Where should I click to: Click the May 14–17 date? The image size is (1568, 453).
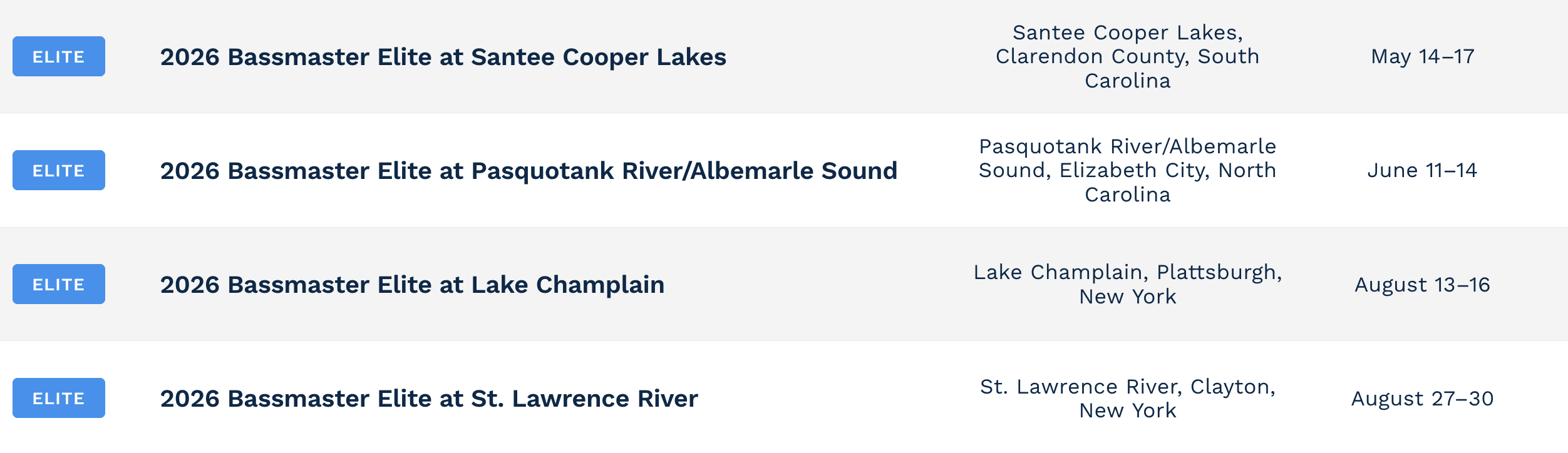pyautogui.click(x=1422, y=56)
